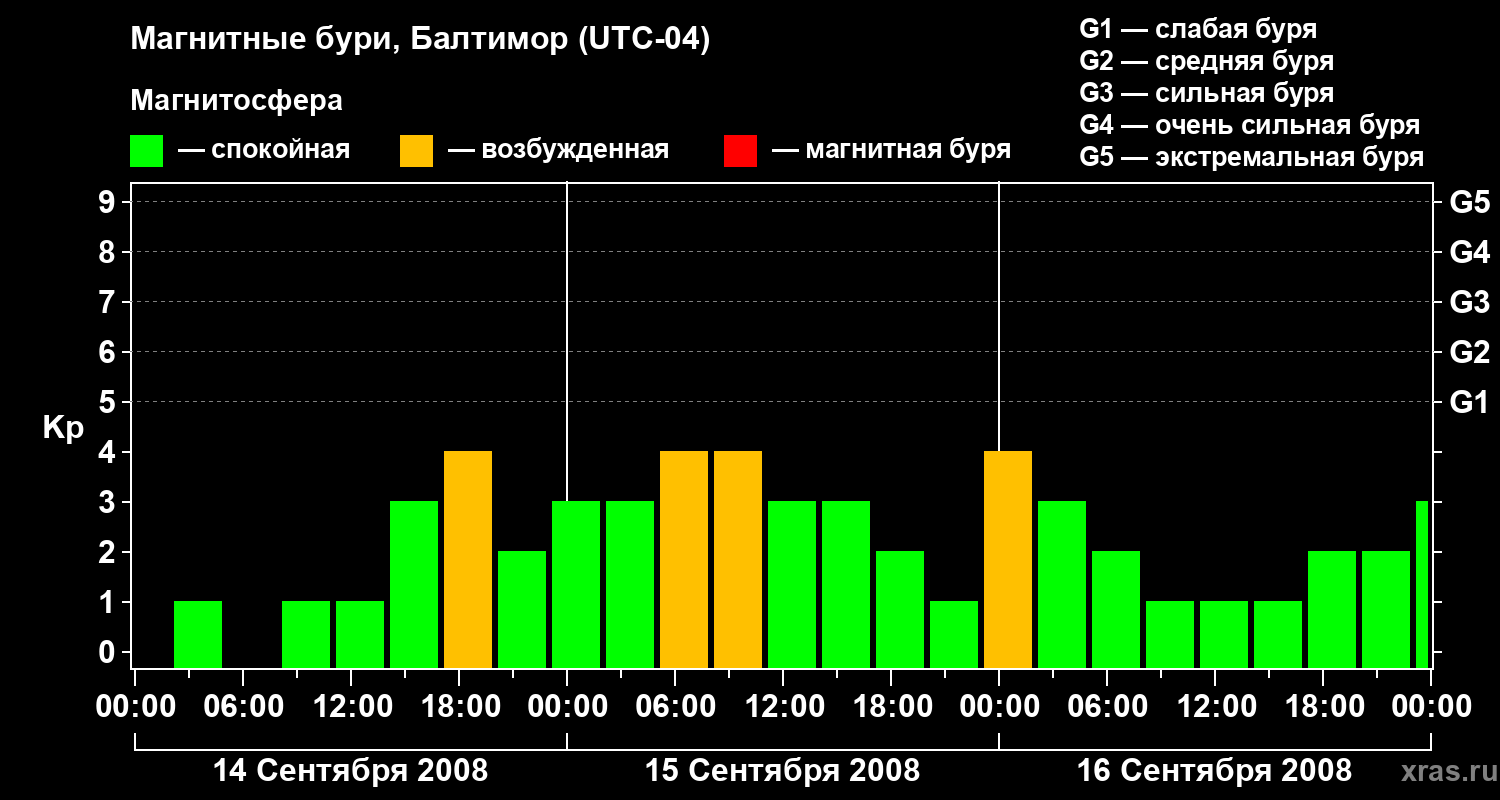
Task: Click the '06:00' time label under 16 September
Action: [1107, 707]
